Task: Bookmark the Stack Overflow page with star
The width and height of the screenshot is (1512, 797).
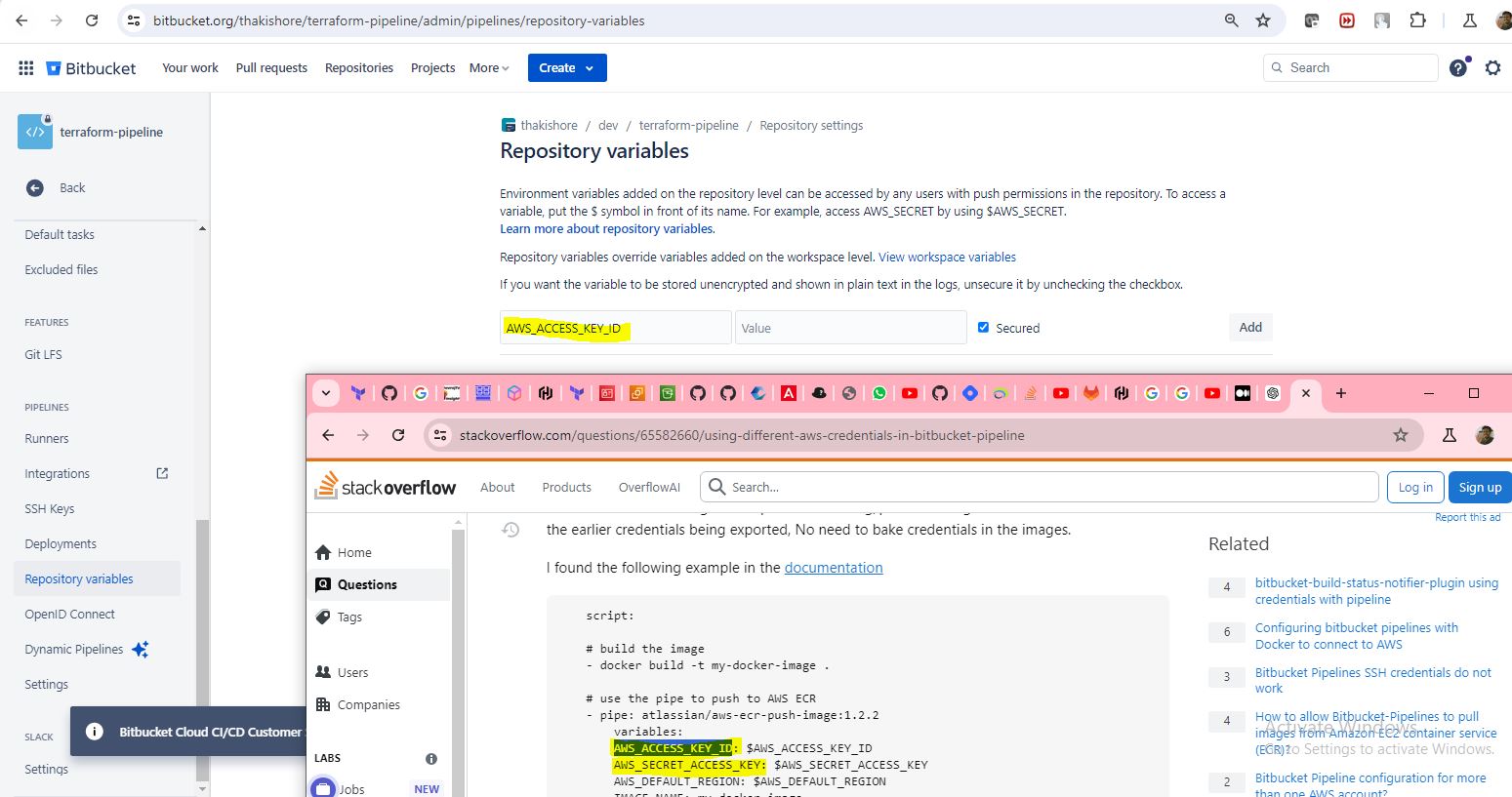Action: pos(1401,435)
